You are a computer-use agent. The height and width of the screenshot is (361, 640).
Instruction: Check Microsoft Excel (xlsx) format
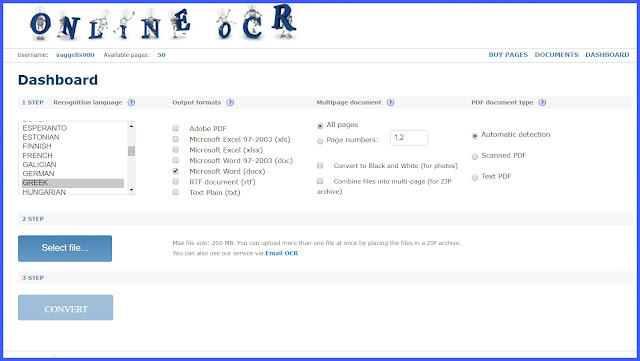(176, 149)
